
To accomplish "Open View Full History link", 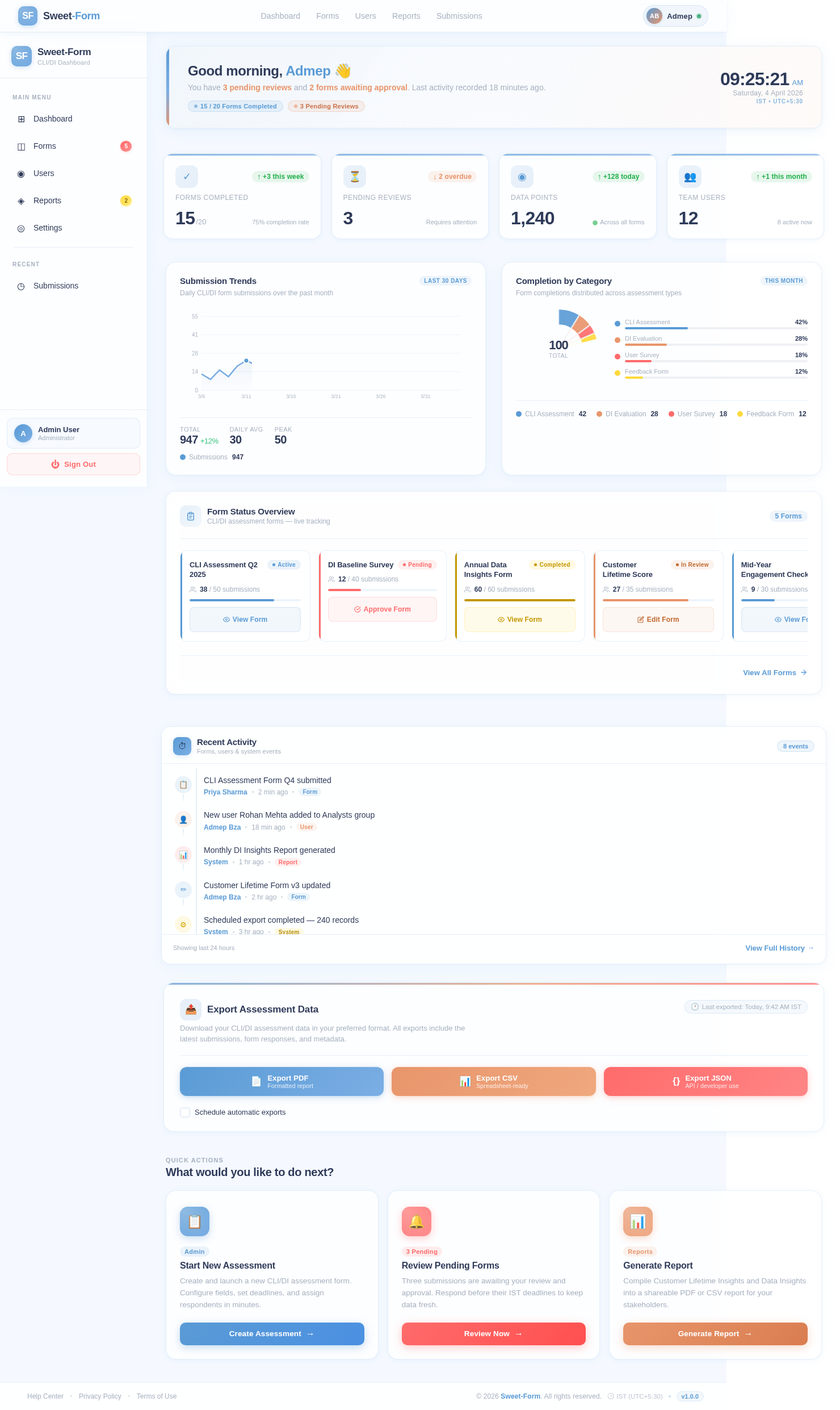I will [x=779, y=948].
